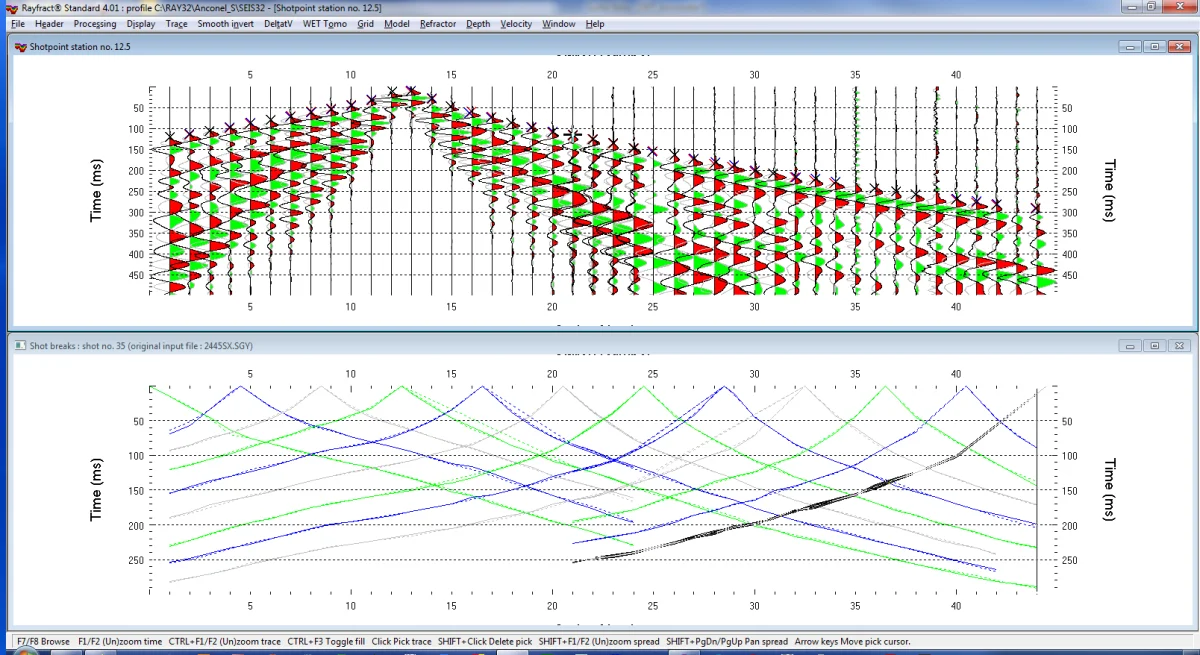The image size is (1200, 655).
Task: Open the Depth menu
Action: pos(479,23)
